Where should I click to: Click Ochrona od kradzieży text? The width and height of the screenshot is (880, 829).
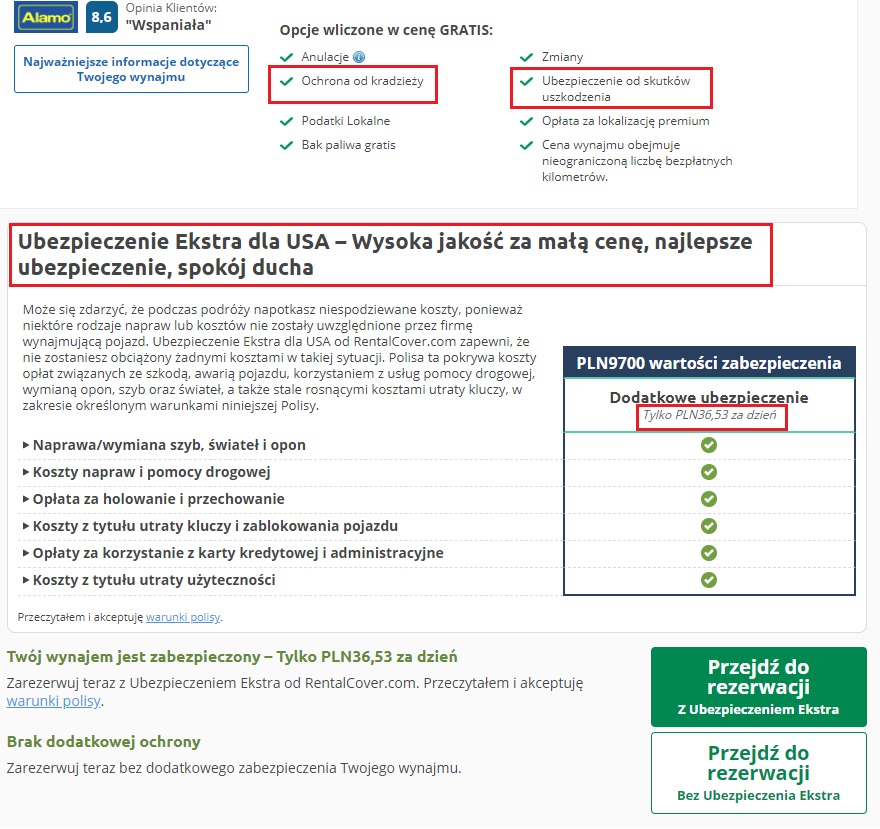pyautogui.click(x=363, y=81)
